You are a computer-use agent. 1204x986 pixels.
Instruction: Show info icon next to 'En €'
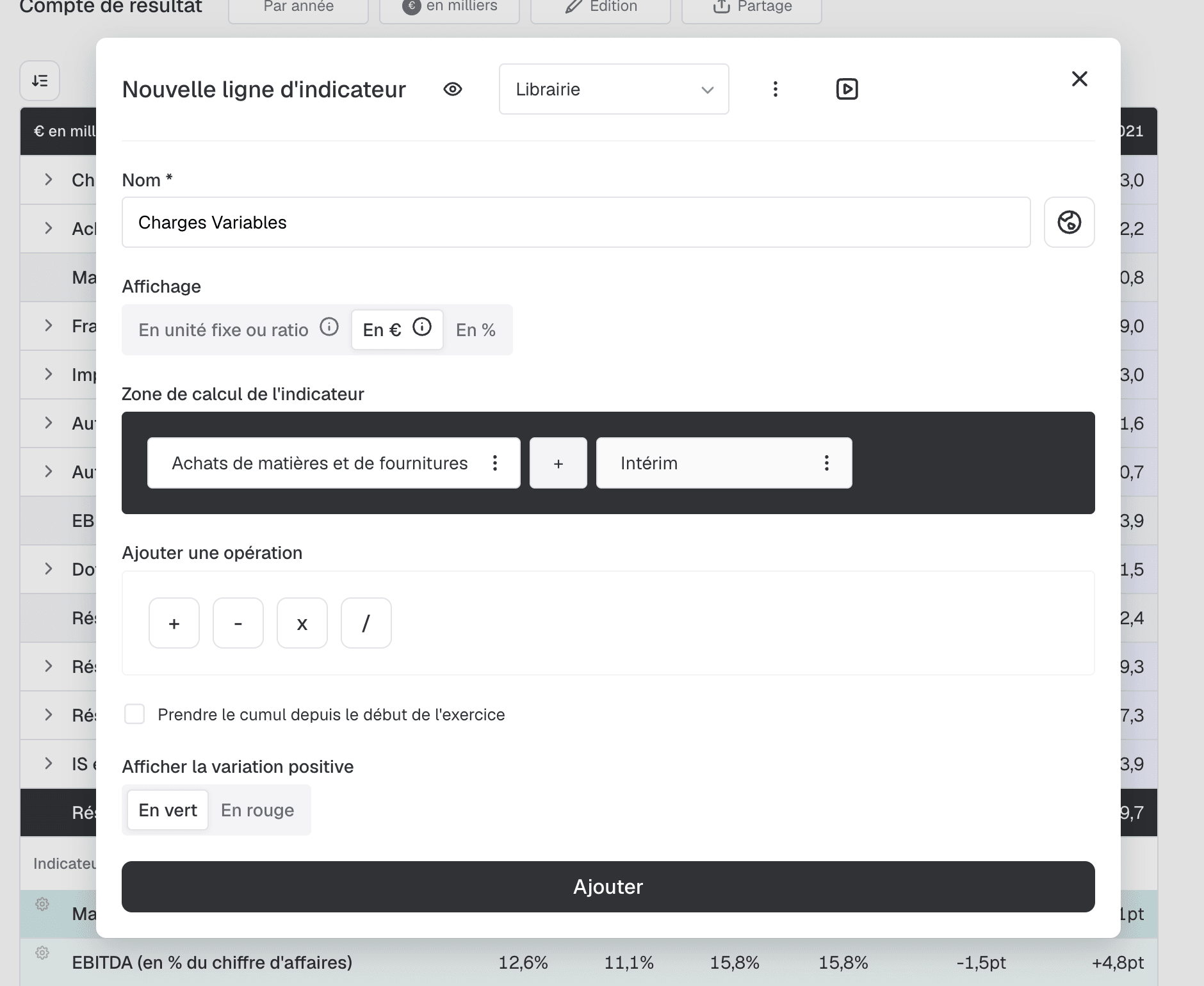coord(422,327)
